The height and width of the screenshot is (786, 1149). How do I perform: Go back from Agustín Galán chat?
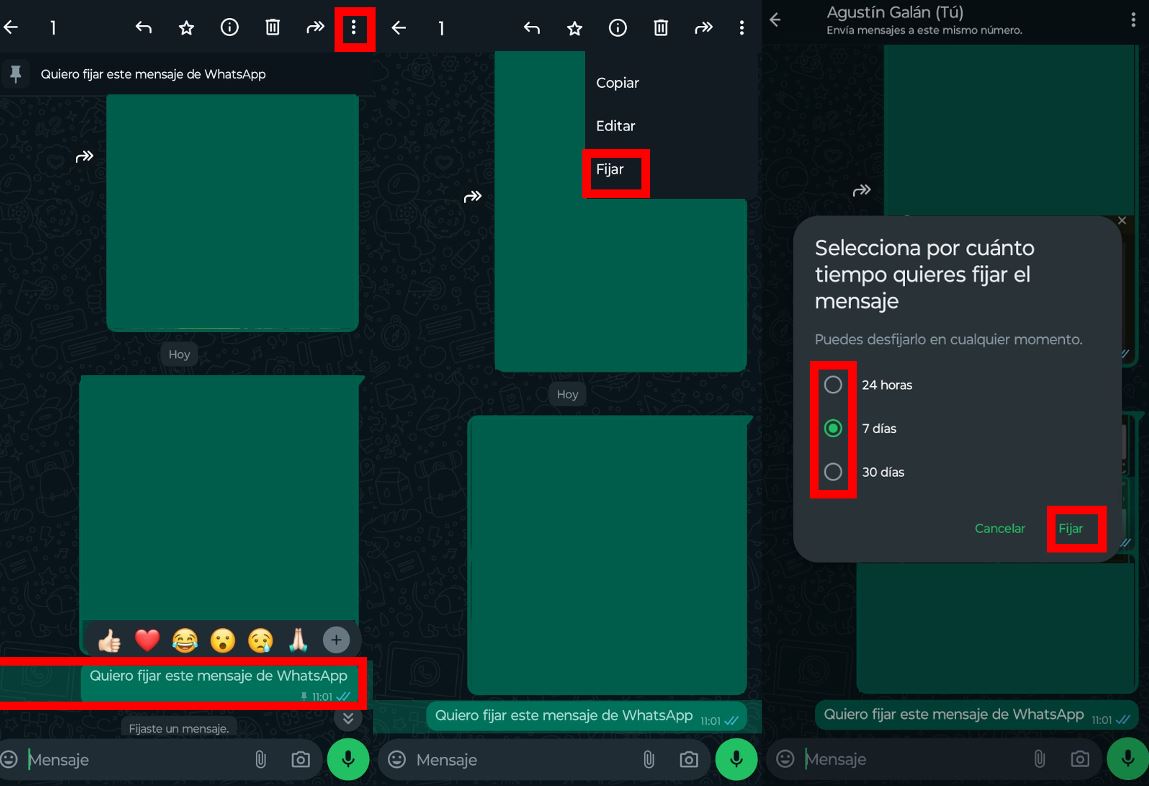[x=775, y=20]
